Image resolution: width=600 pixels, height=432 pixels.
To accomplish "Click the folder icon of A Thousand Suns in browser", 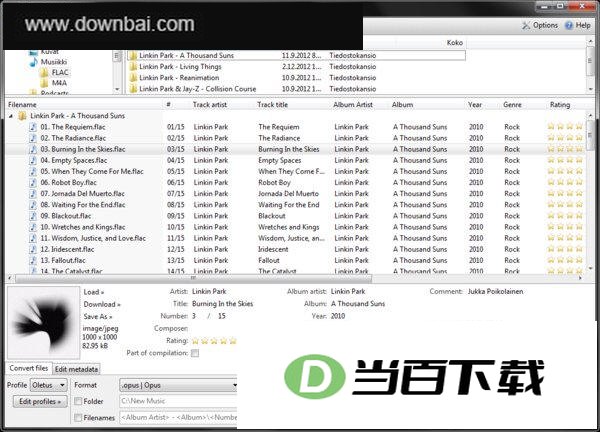I will (133, 55).
